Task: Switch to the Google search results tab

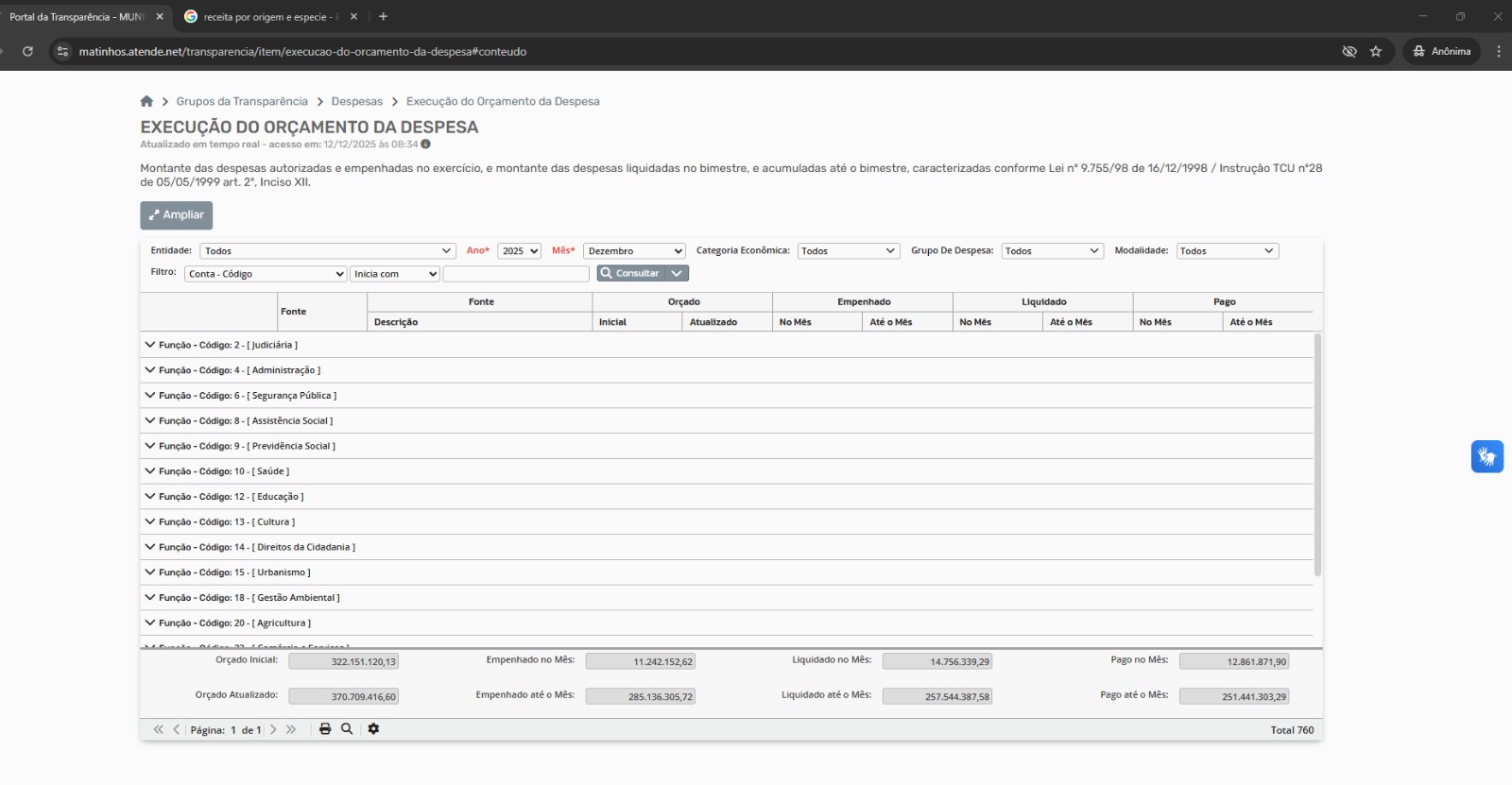Action: pos(265,17)
